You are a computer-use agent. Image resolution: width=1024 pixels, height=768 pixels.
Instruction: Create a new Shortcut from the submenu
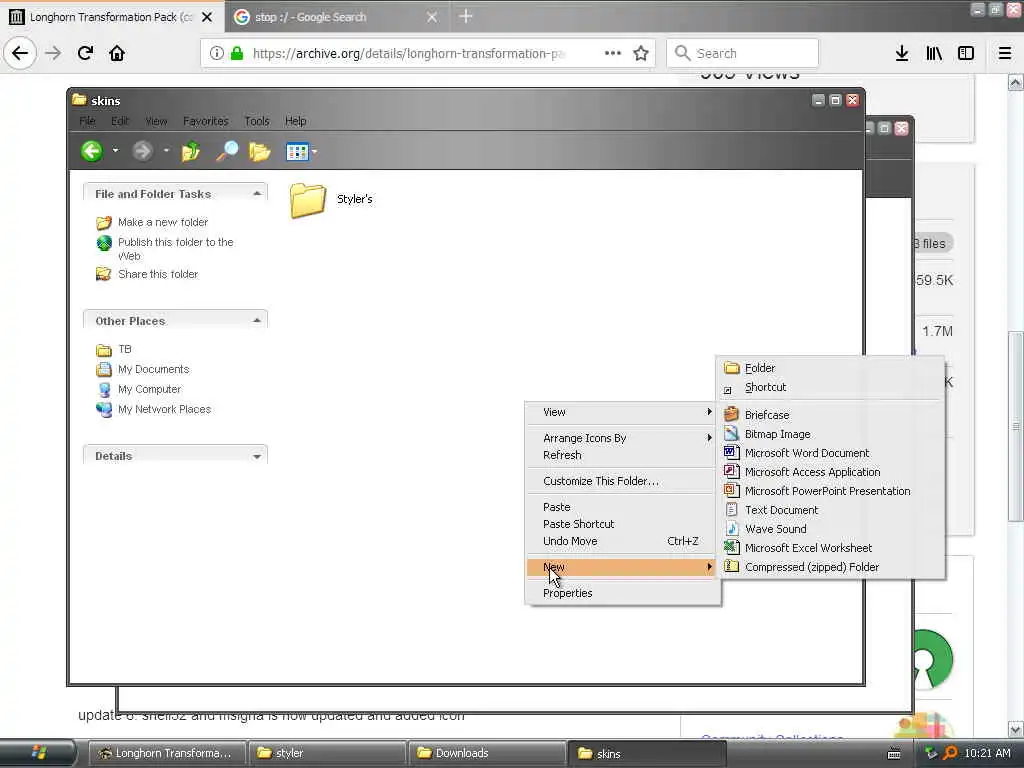coord(831,387)
